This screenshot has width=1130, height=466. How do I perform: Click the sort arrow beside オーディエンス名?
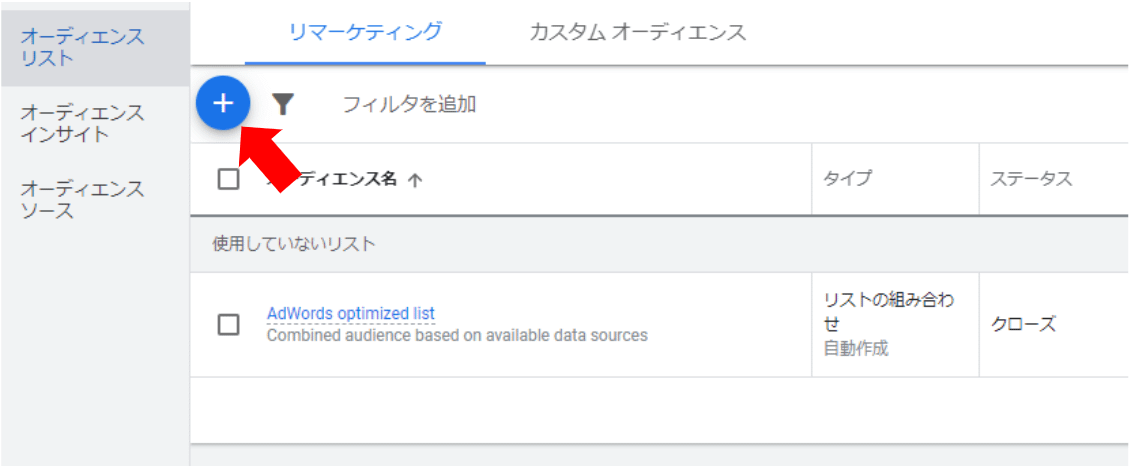[416, 180]
